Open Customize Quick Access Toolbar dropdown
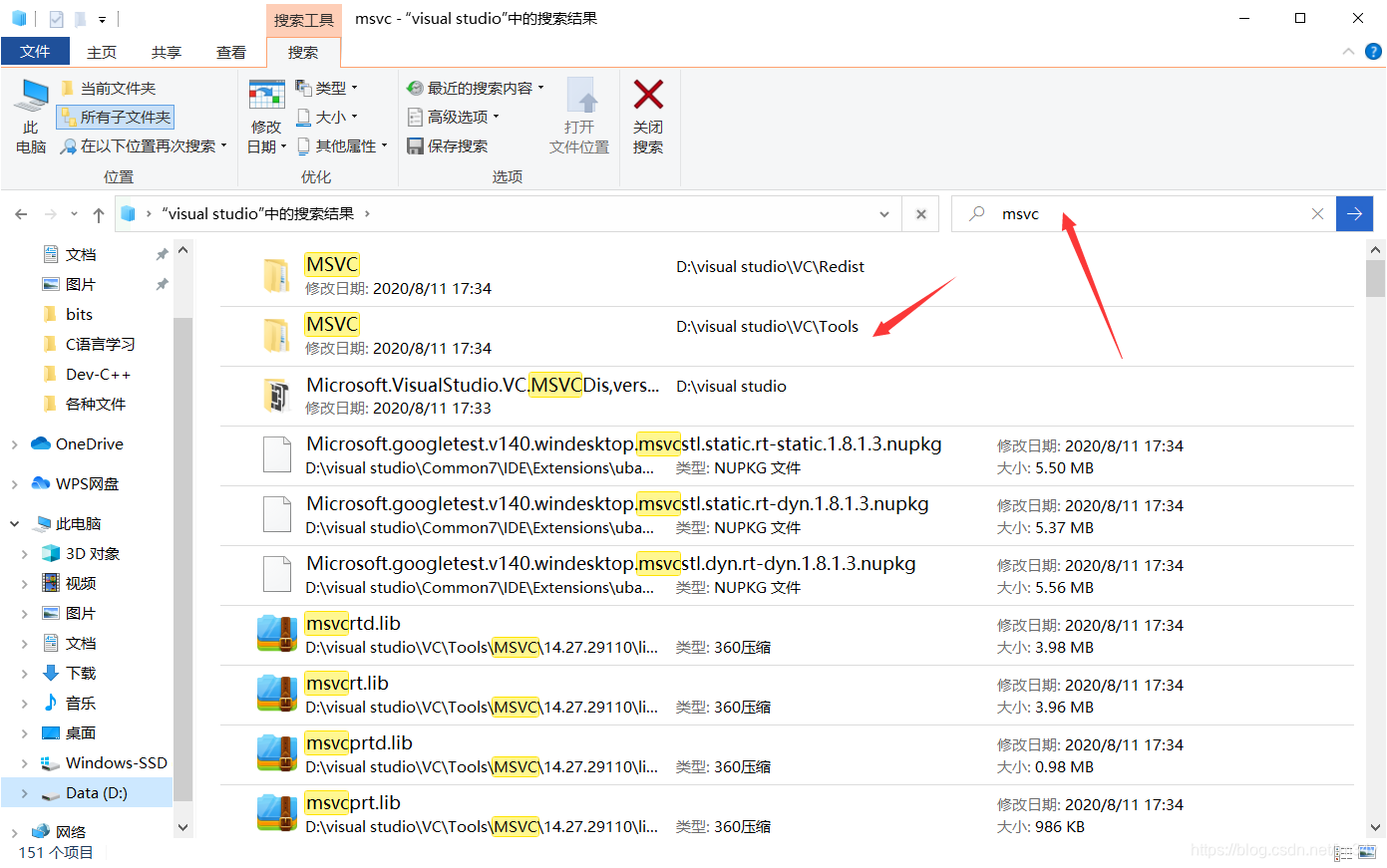The width and height of the screenshot is (1387, 868). click(102, 19)
